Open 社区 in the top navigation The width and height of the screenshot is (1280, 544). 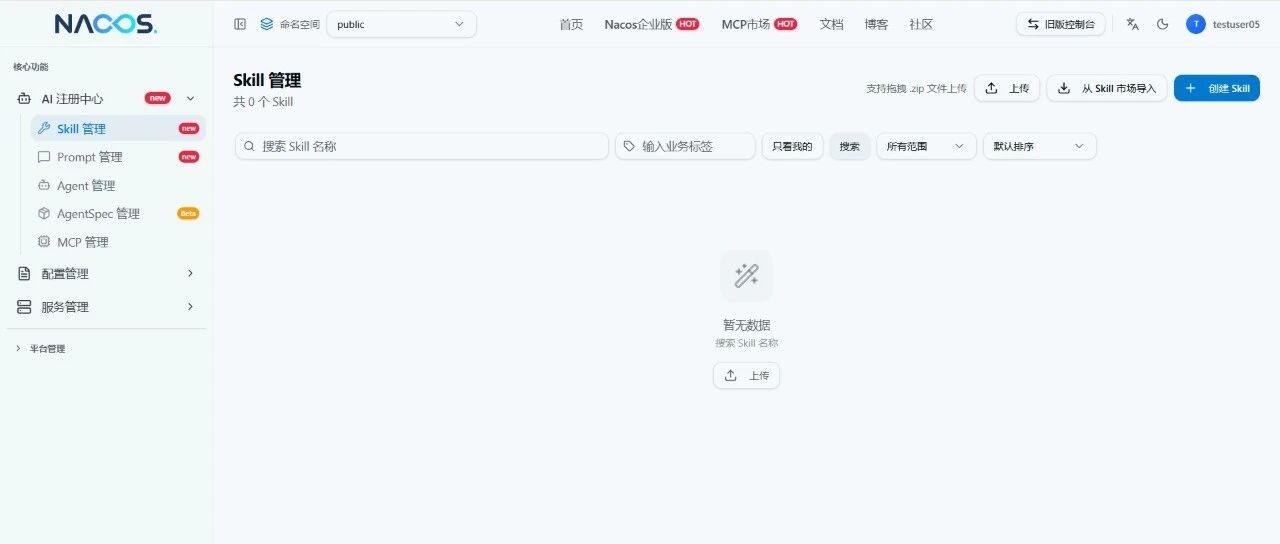pyautogui.click(x=921, y=24)
